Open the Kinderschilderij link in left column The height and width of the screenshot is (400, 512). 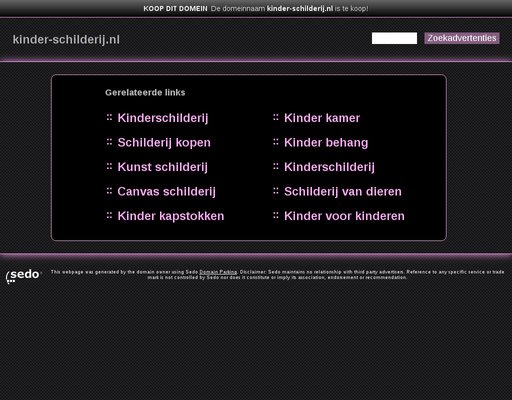163,118
